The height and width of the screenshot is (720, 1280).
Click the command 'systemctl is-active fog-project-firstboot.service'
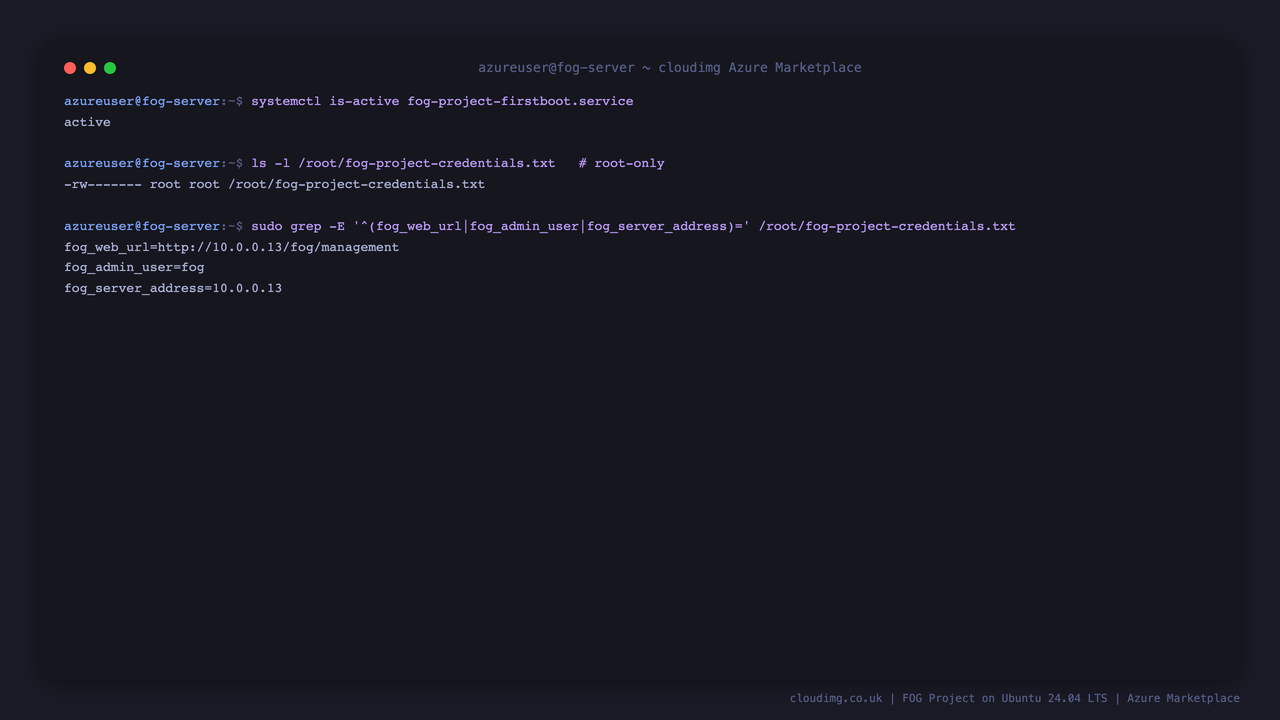[442, 101]
